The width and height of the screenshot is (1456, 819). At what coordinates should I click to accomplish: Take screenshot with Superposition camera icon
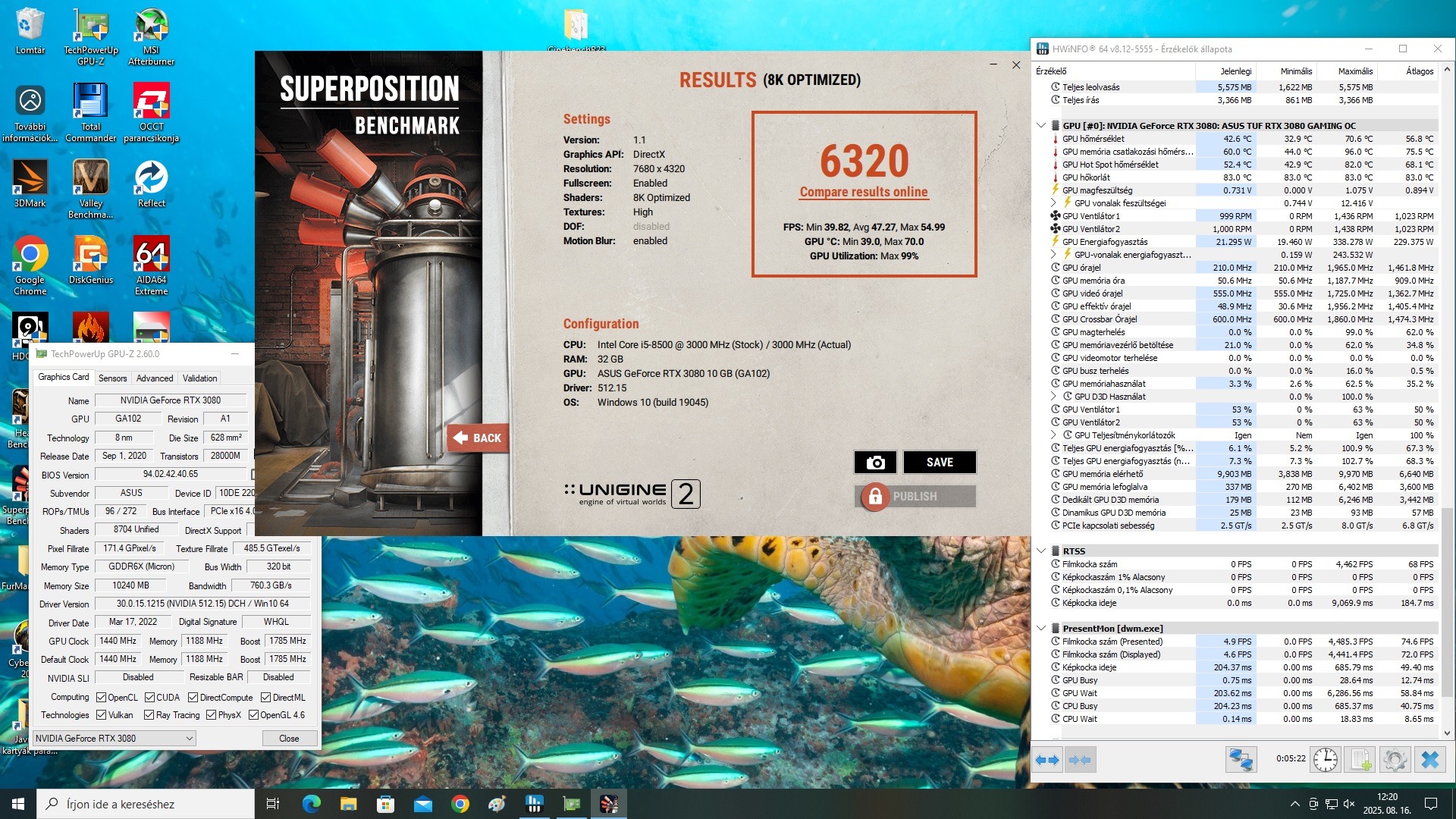pyautogui.click(x=875, y=462)
